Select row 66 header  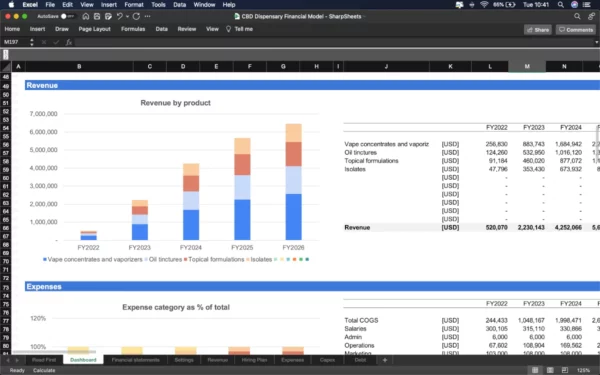click(6, 228)
